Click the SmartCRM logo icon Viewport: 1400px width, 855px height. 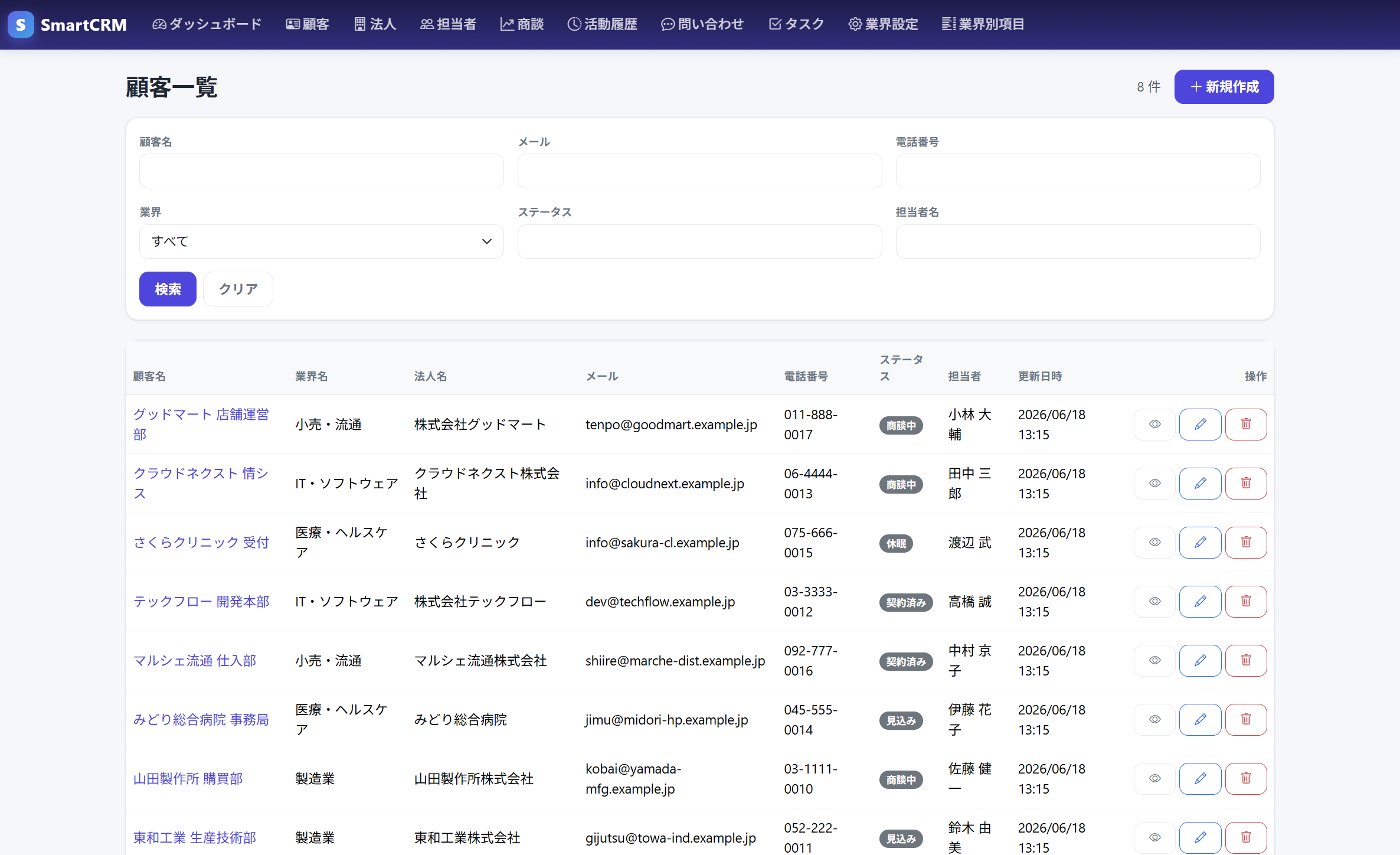point(21,24)
